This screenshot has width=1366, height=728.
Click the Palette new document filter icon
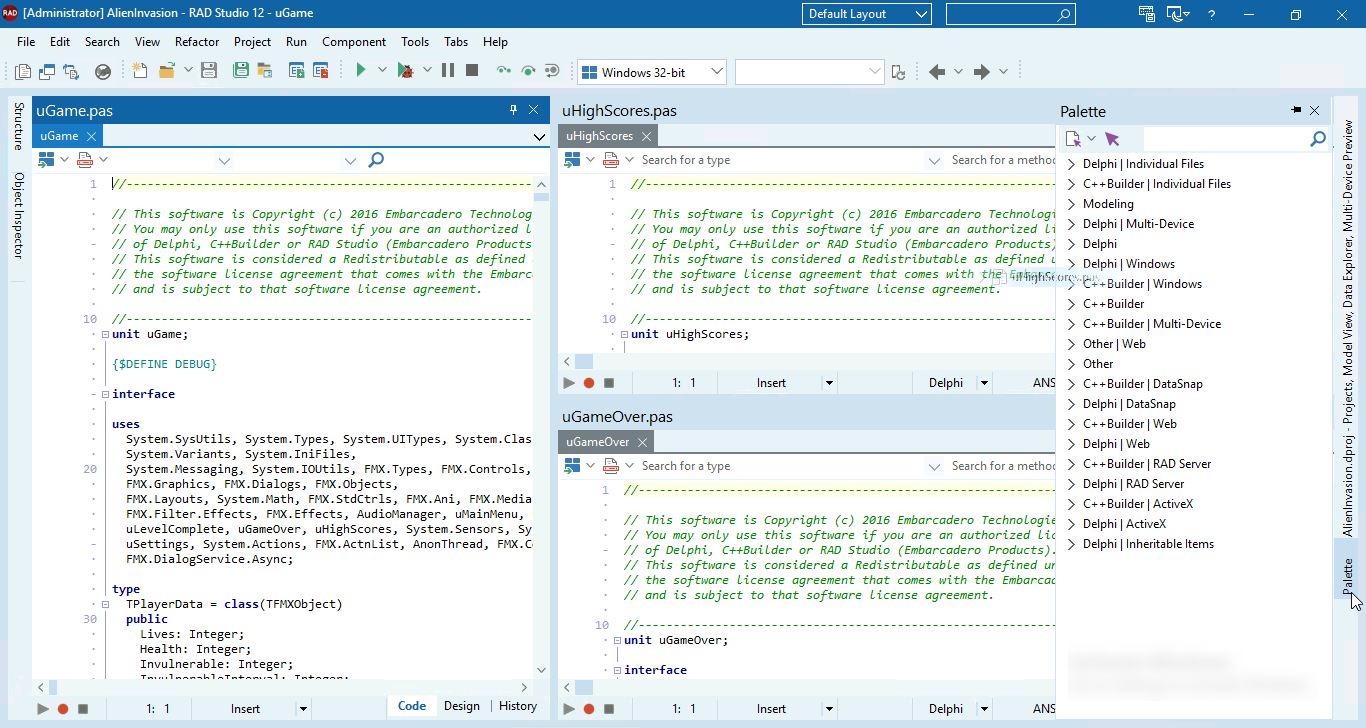tap(1073, 139)
